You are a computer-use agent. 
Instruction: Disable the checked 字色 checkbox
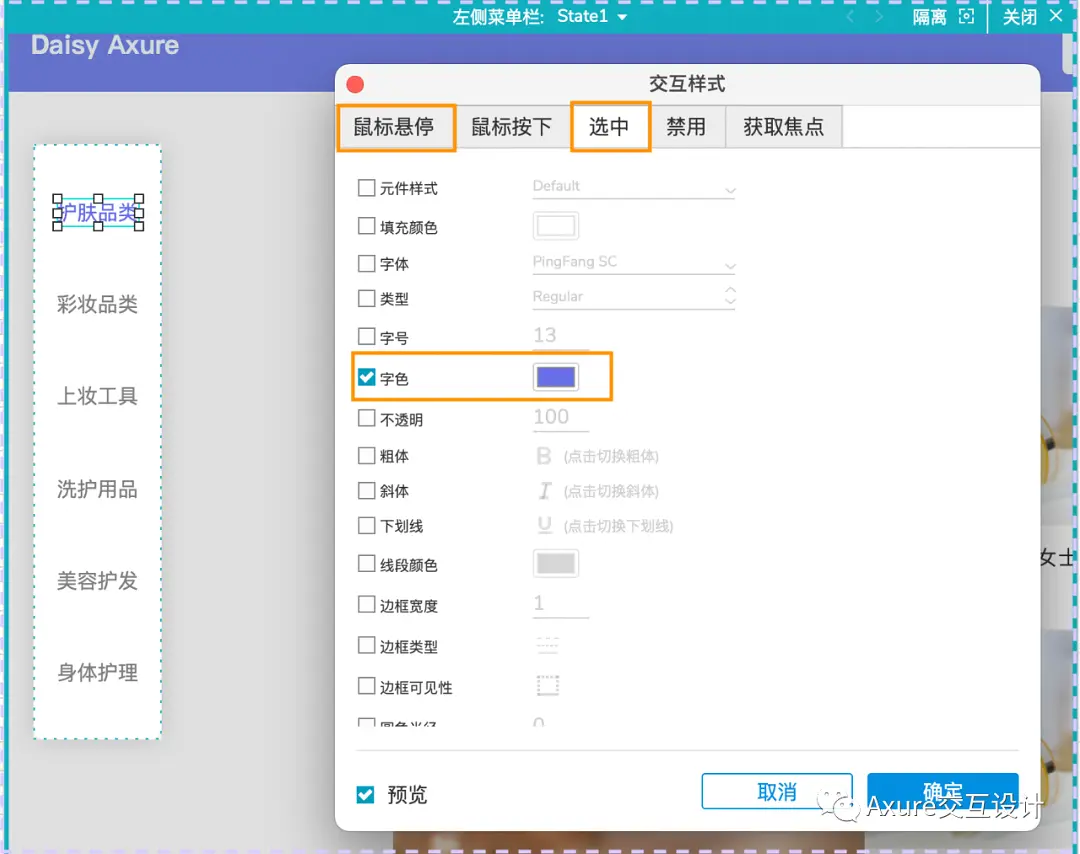tap(366, 376)
